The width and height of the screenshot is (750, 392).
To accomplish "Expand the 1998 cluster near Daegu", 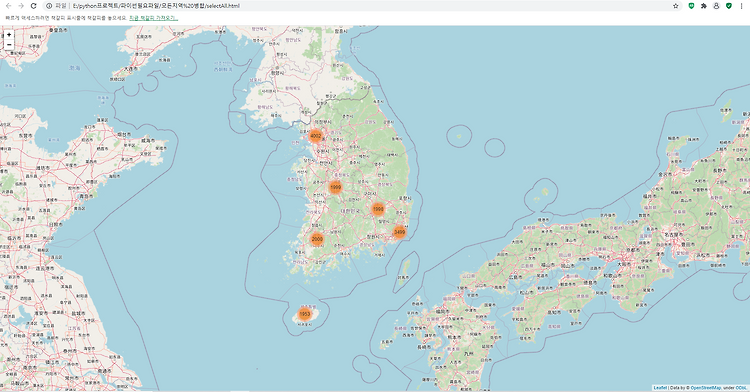I will click(378, 209).
